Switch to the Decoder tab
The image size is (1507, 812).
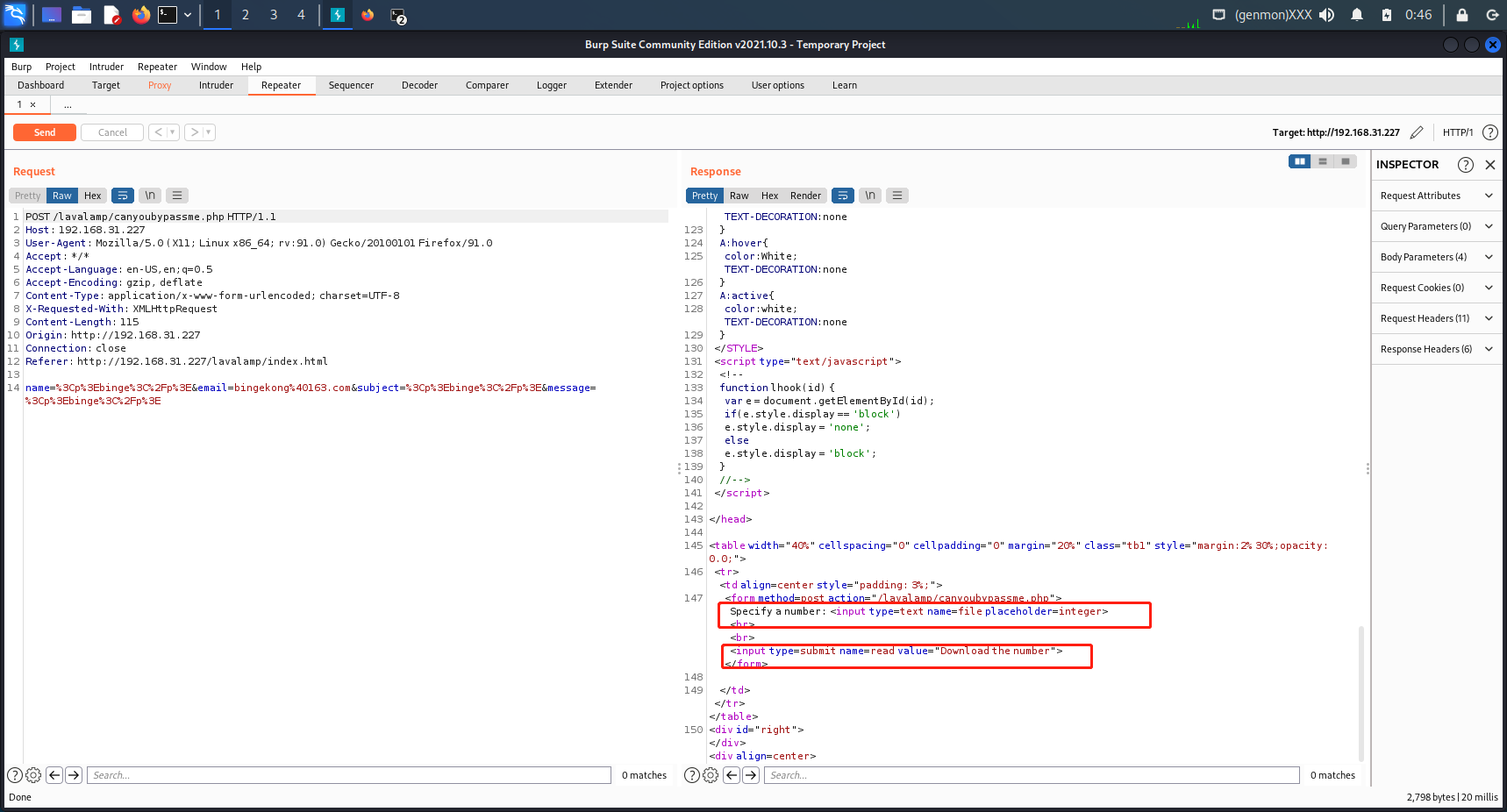pyautogui.click(x=419, y=85)
